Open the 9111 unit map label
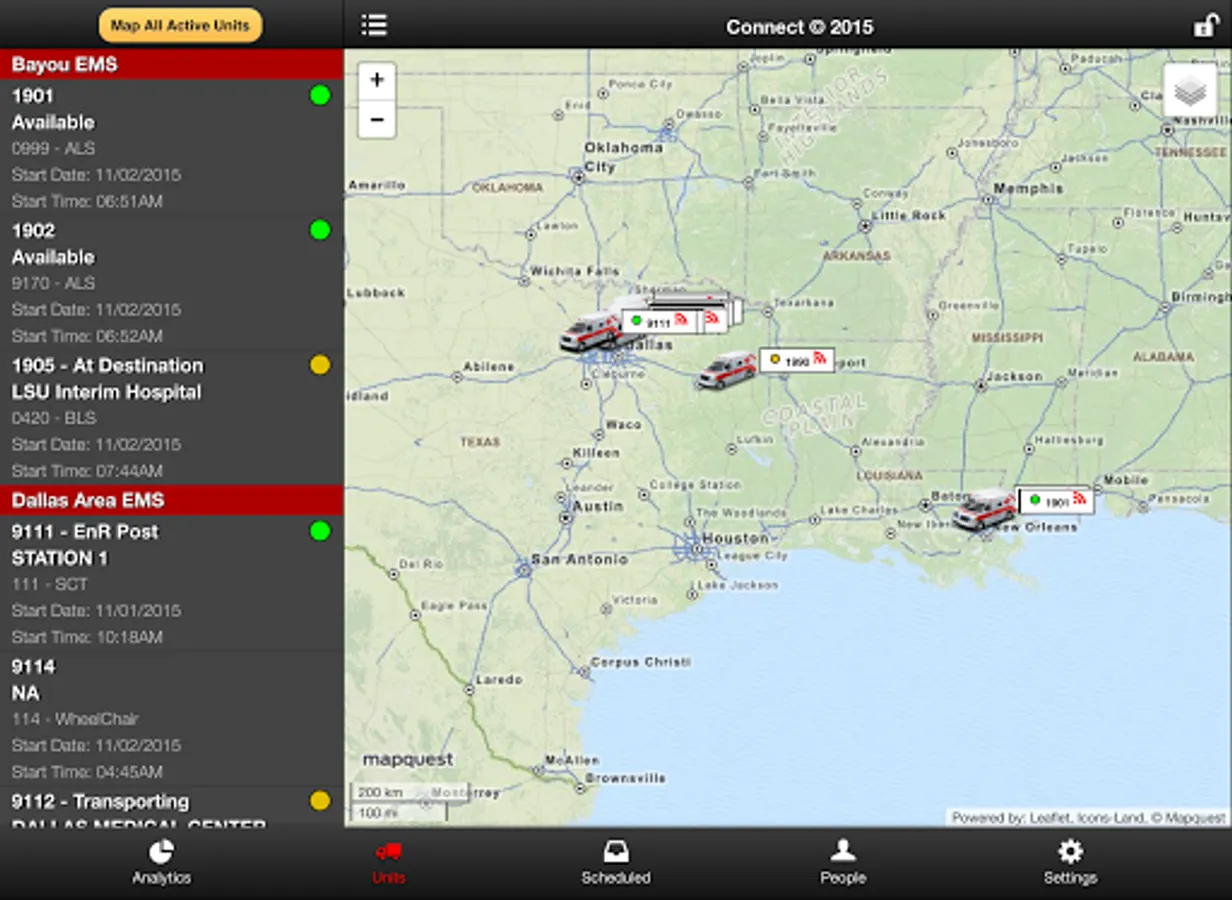This screenshot has height=900, width=1232. [660, 322]
